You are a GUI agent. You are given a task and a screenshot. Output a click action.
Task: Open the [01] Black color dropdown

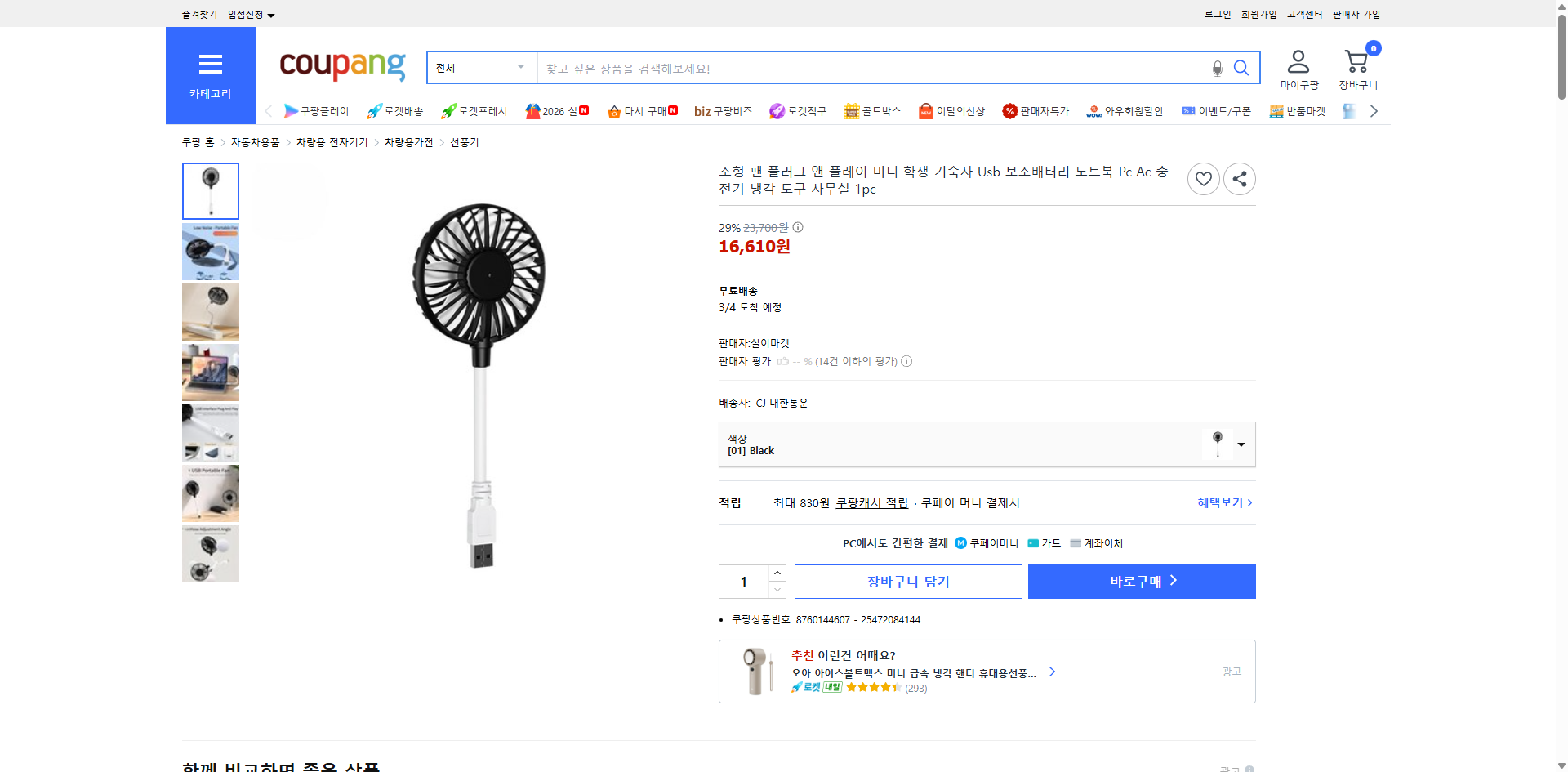(1241, 444)
